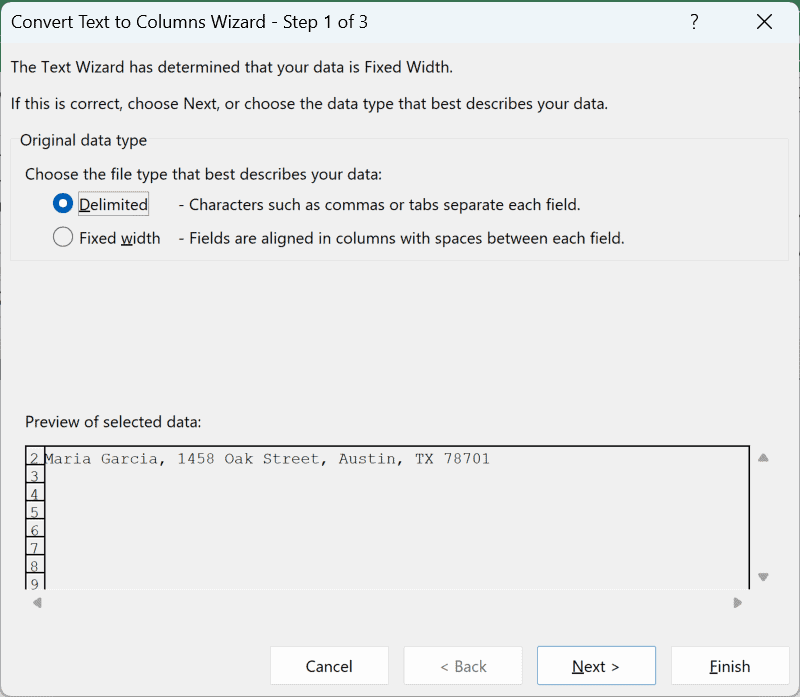Click the 'Preview of selected data:' label

[x=113, y=422]
